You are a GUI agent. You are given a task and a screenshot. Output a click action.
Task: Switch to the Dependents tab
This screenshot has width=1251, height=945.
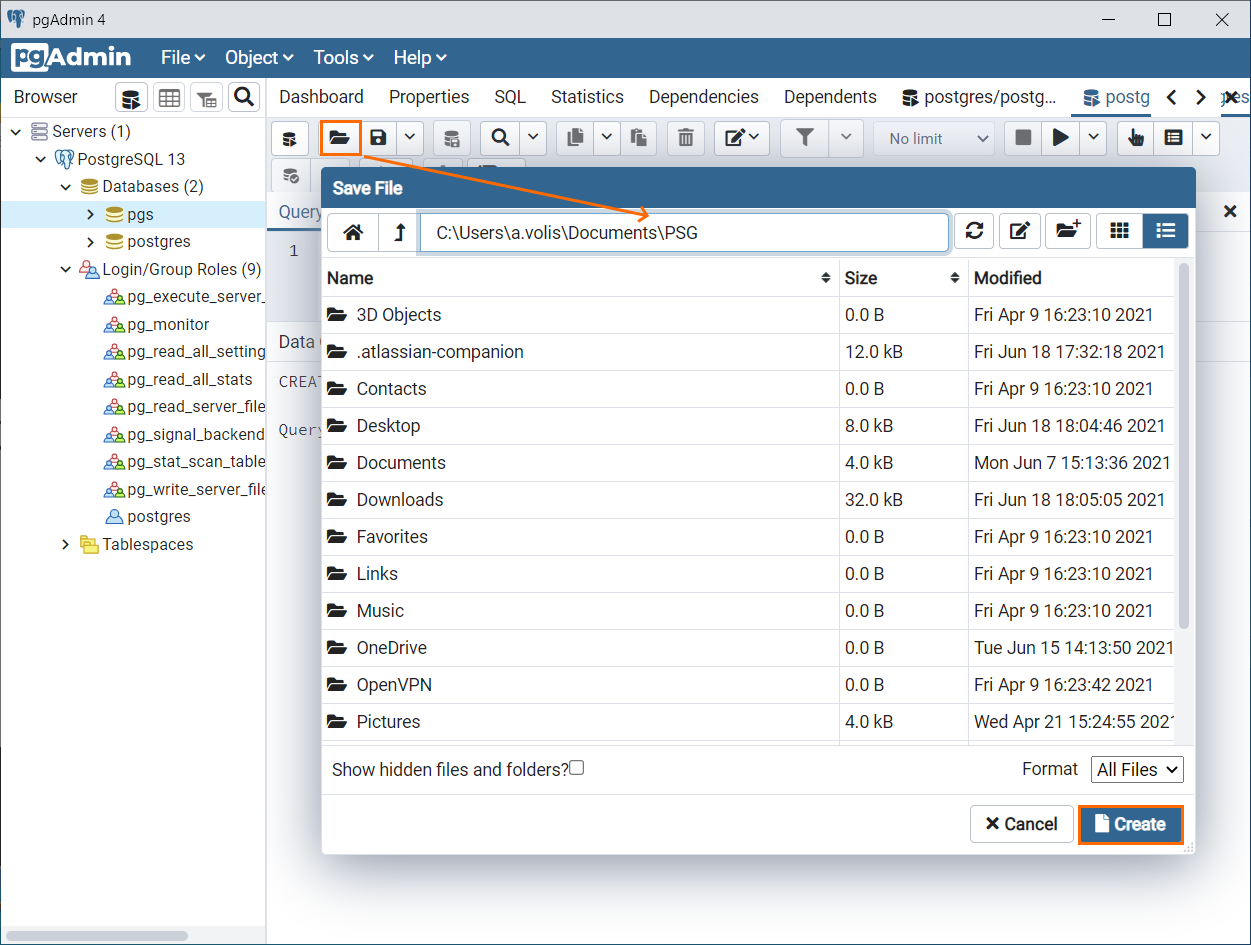(830, 97)
